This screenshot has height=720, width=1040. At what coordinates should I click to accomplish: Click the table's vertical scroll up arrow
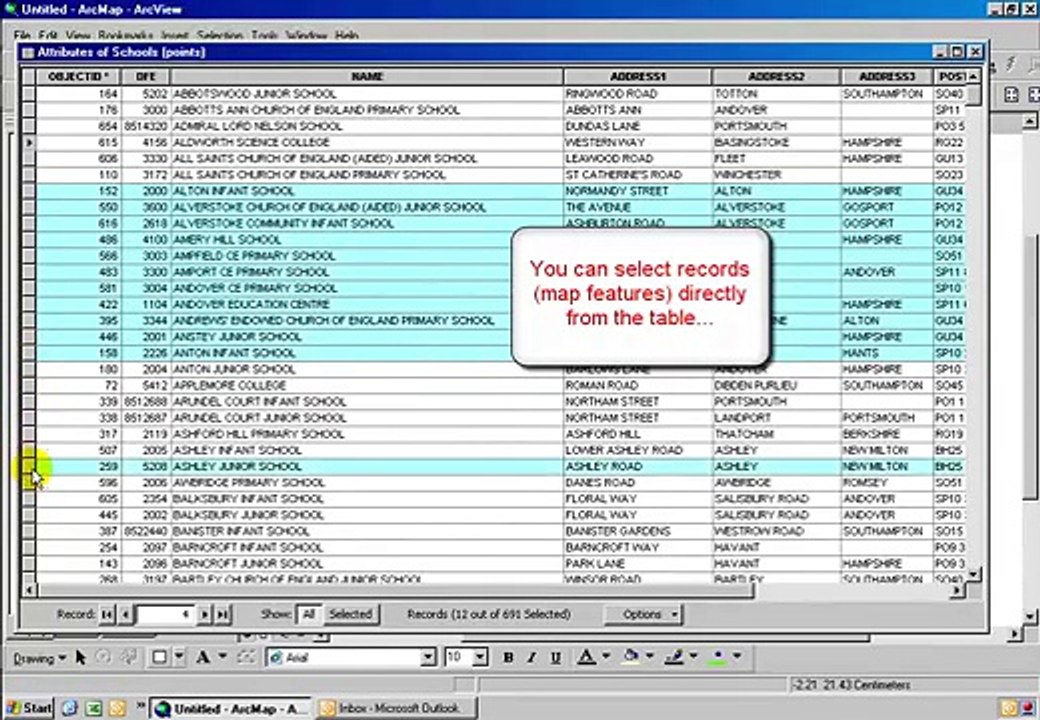[x=973, y=76]
